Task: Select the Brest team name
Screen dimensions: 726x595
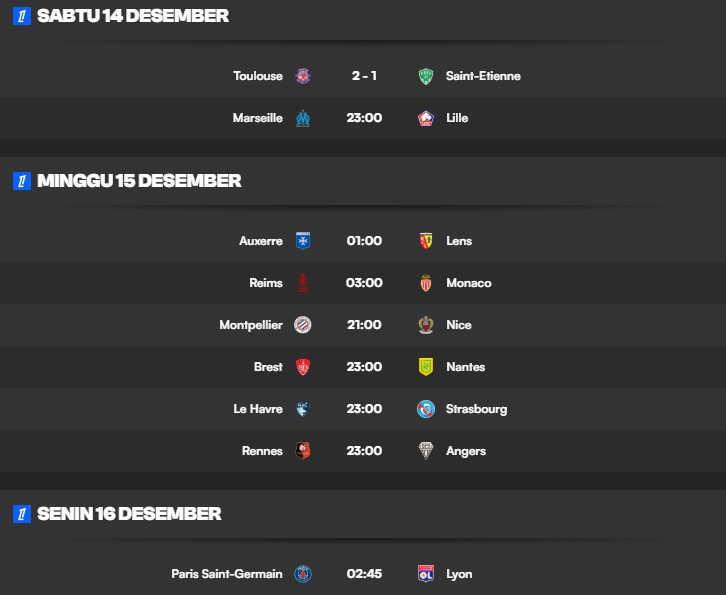Action: tap(268, 367)
